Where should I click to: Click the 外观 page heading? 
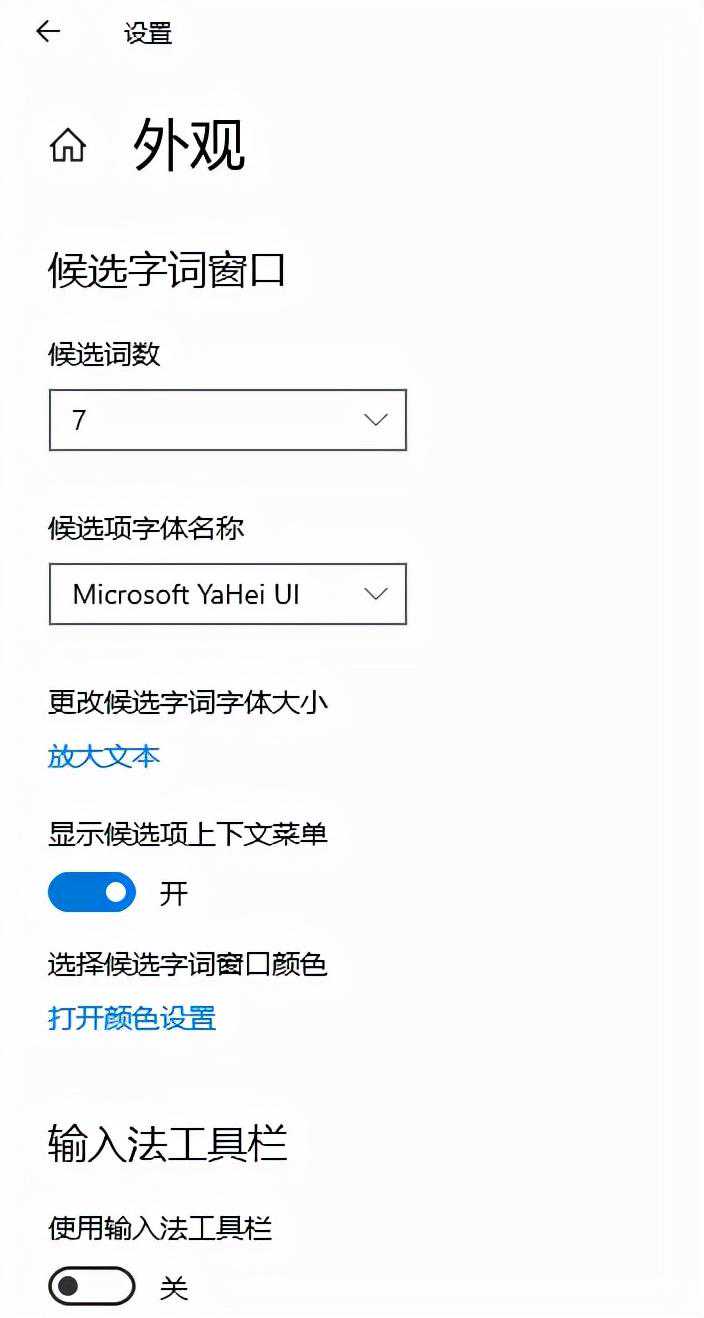tap(189, 145)
